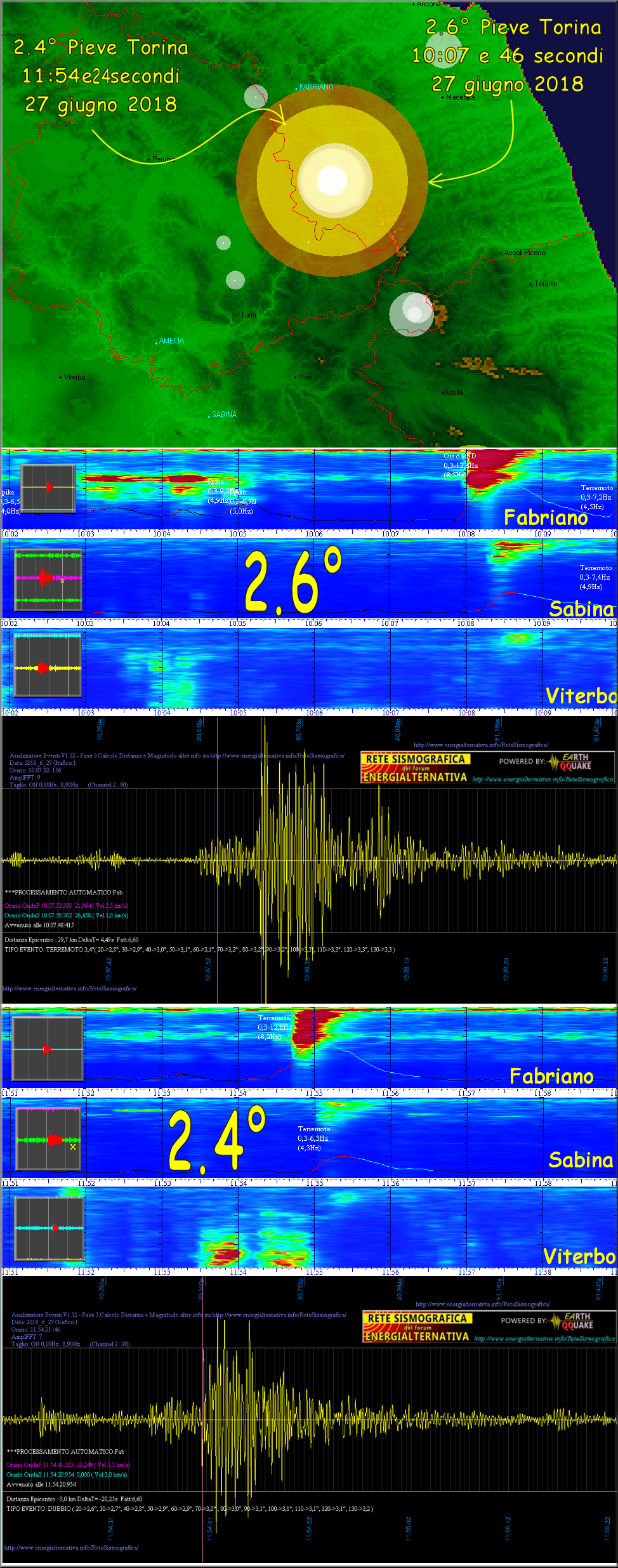618x1568 pixels.
Task: Click 'Terremoto 0,3-6,3Hz' annotation on Sabina spectrogram
Action: click(313, 1138)
